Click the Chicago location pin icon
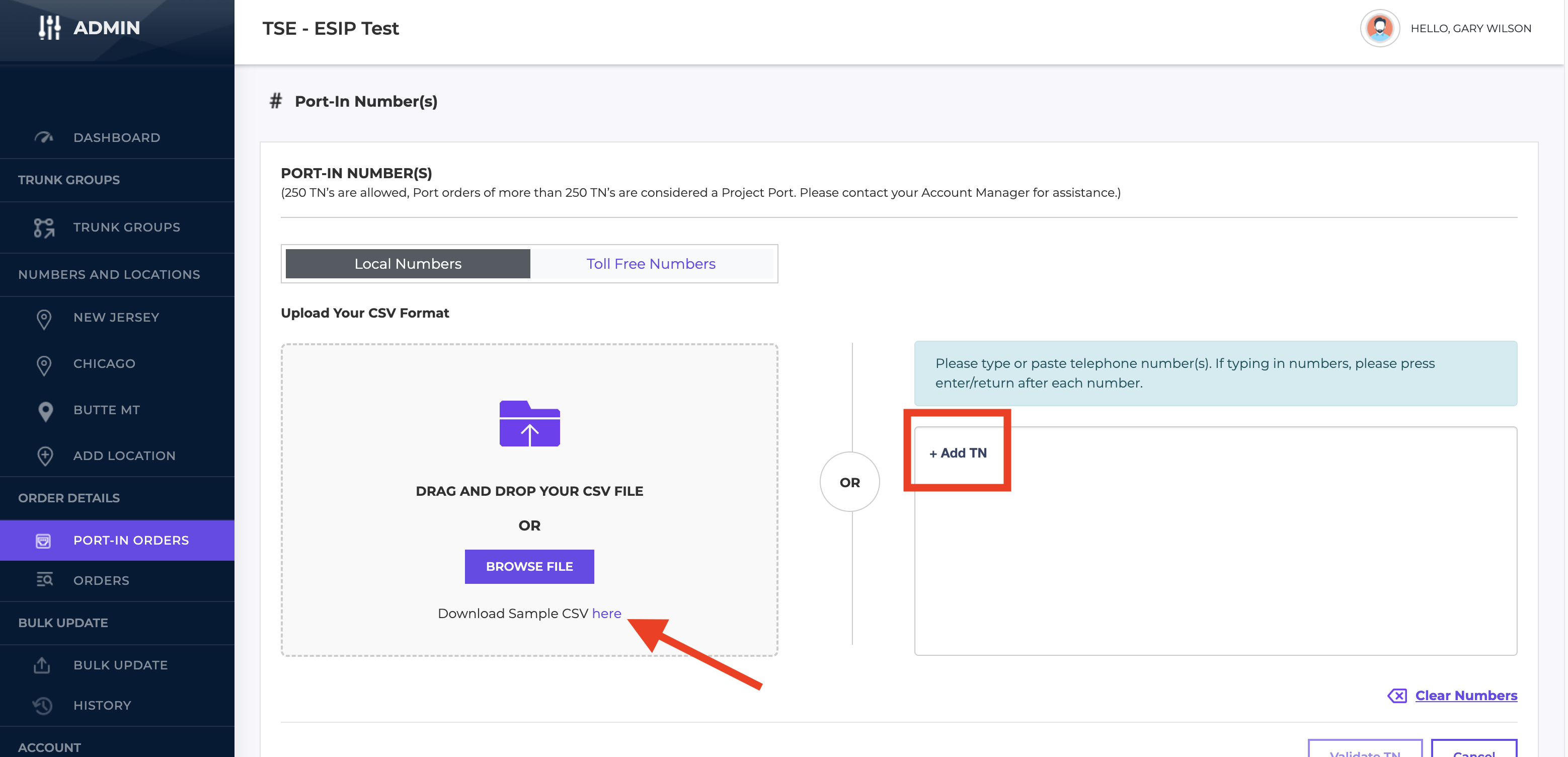Image resolution: width=1568 pixels, height=757 pixels. click(44, 365)
